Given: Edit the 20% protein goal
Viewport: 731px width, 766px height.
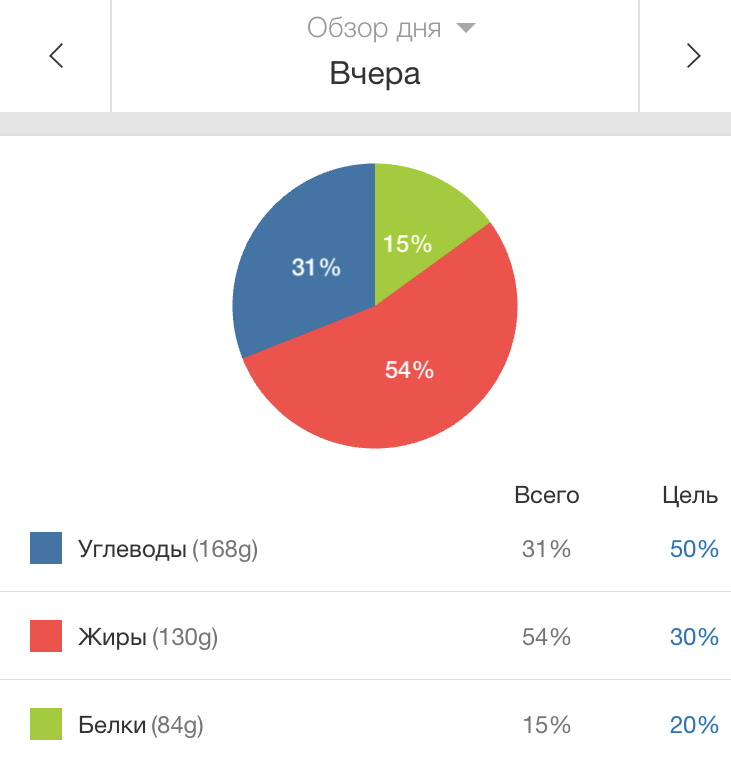Looking at the screenshot, I should pyautogui.click(x=694, y=725).
